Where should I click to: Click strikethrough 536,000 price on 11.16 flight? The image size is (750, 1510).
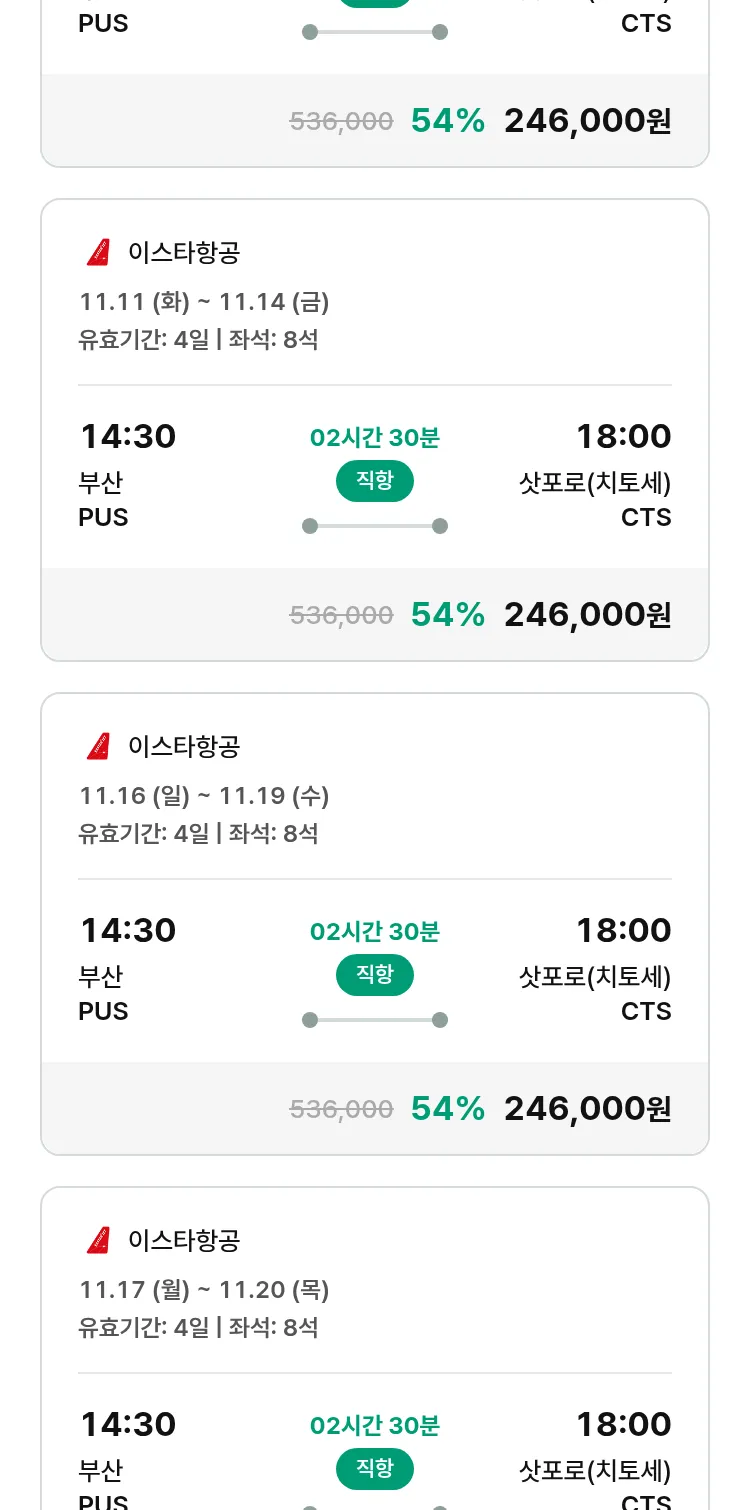coord(341,1108)
